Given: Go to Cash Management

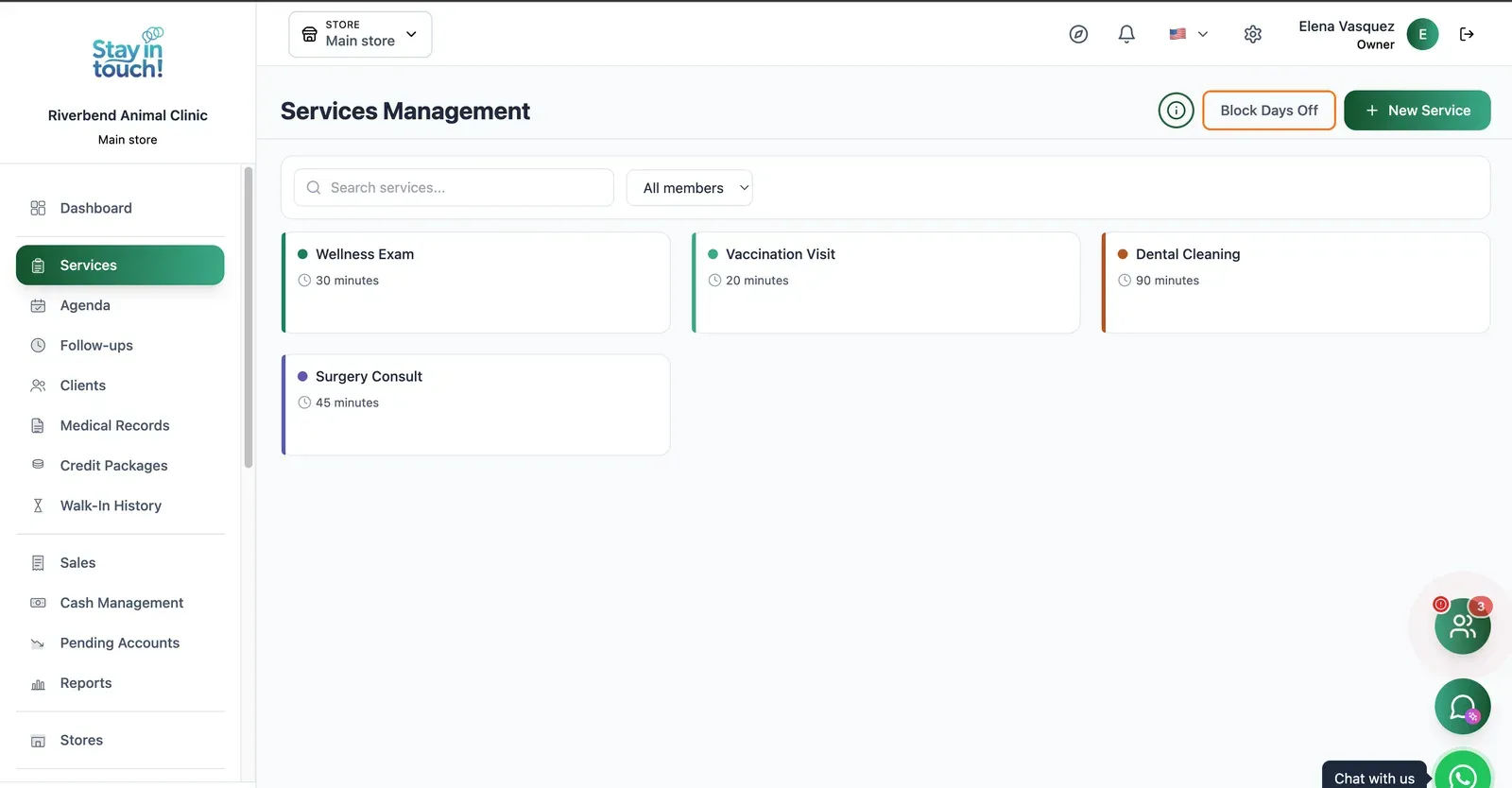Looking at the screenshot, I should click(x=120, y=603).
